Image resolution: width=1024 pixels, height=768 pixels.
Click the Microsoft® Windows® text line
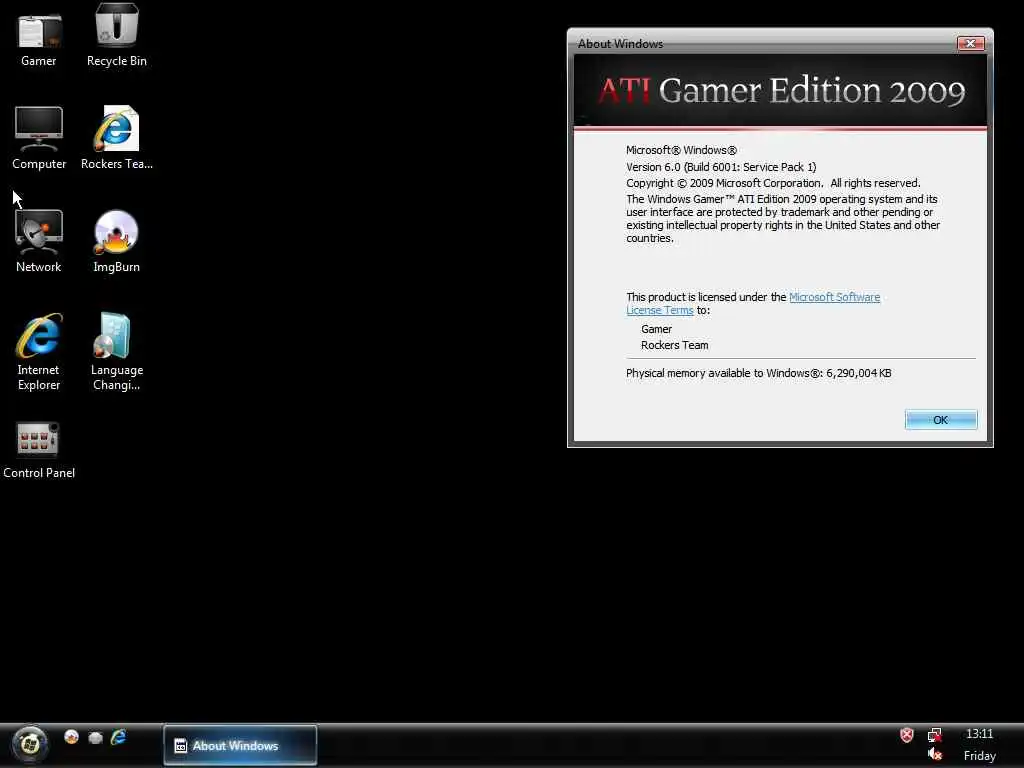681,150
